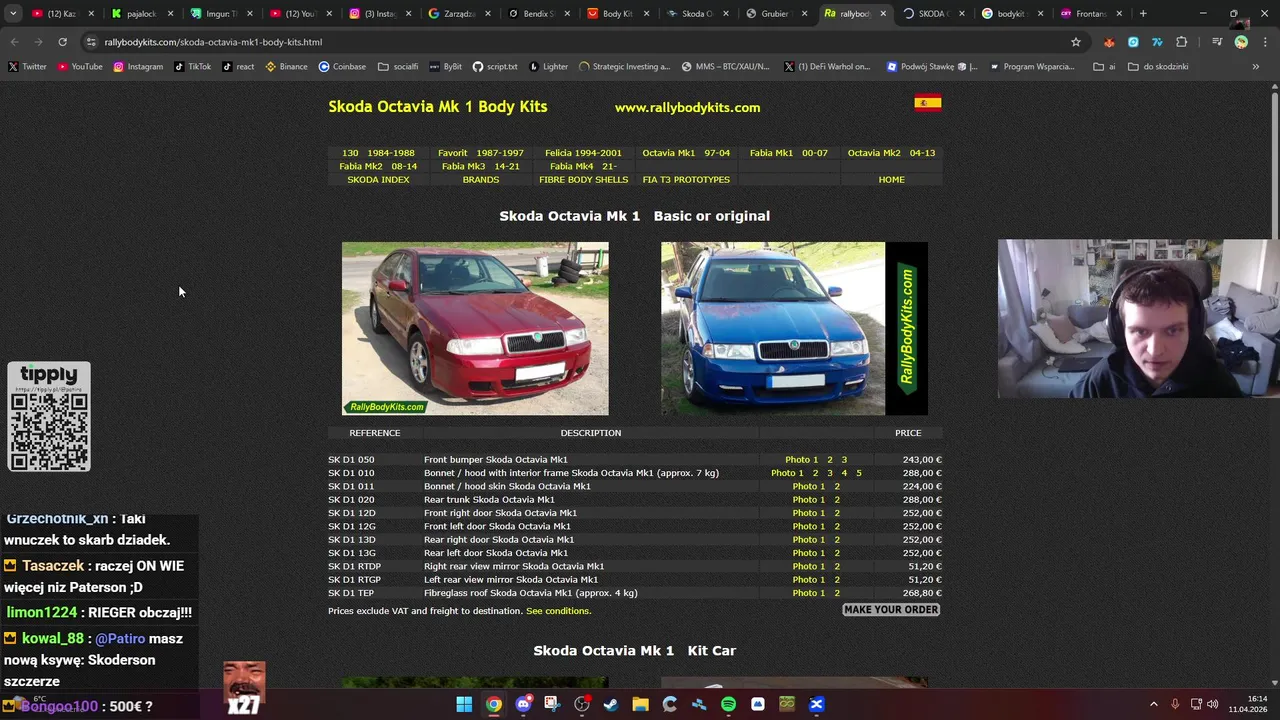Open Steam from the taskbar

point(611,704)
